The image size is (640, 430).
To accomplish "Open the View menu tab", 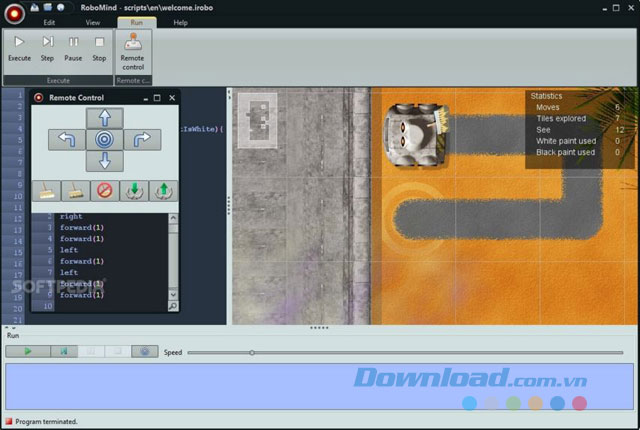I will 92,21.
